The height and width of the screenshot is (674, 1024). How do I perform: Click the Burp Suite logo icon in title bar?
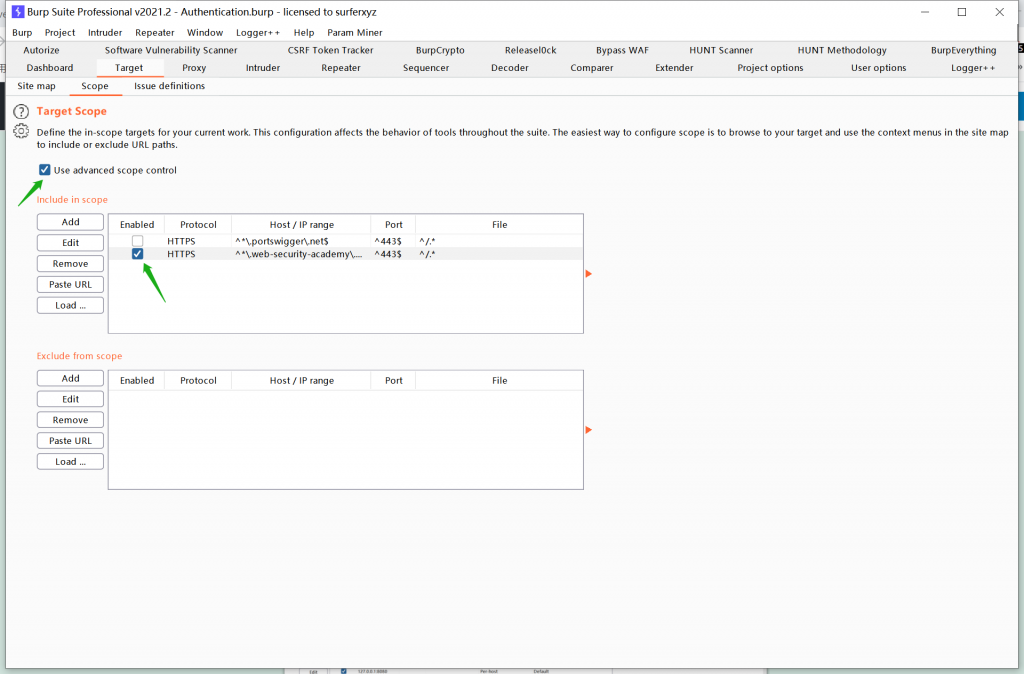(18, 12)
